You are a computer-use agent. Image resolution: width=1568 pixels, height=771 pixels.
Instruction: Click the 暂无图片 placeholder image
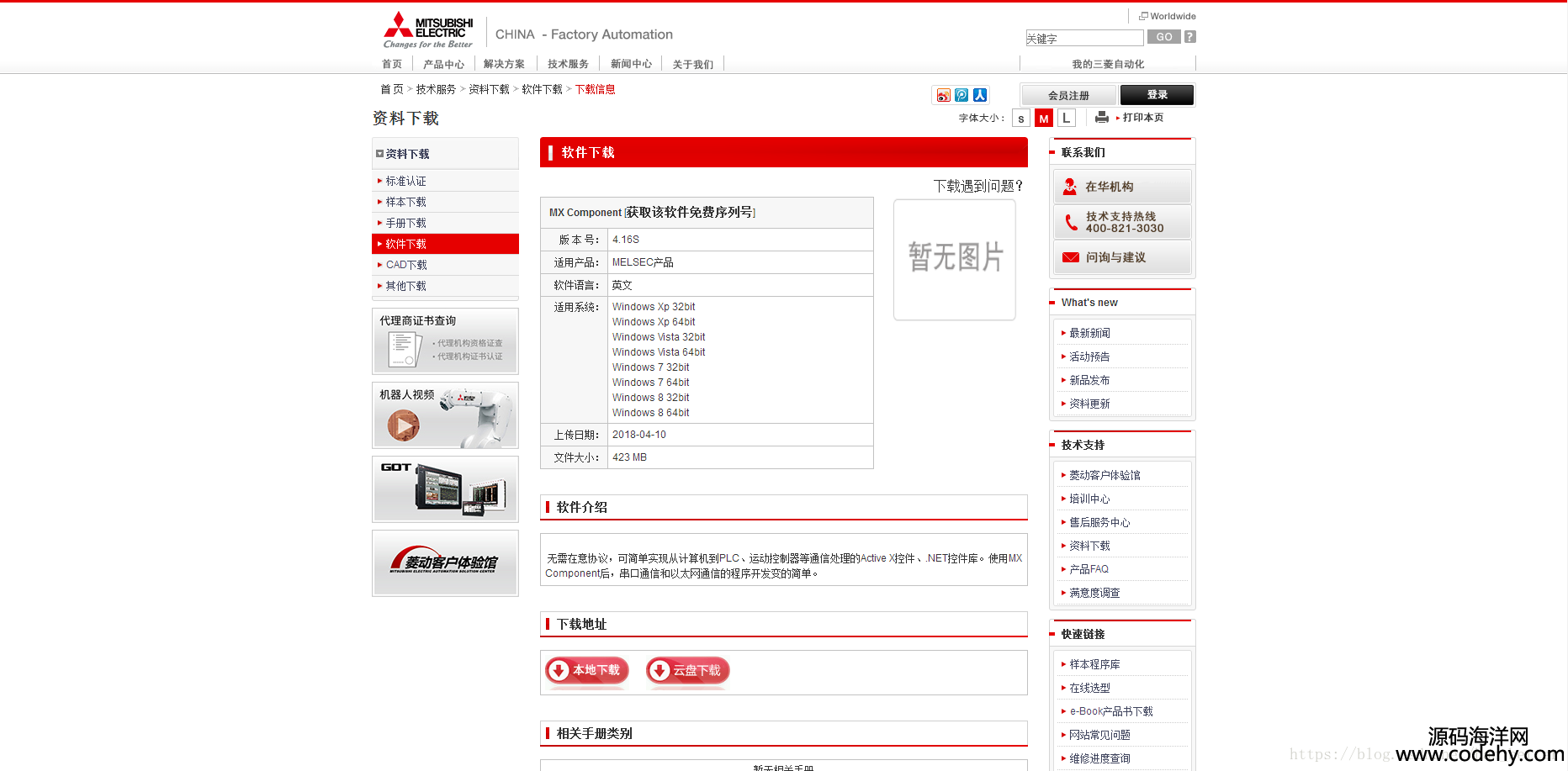click(955, 259)
